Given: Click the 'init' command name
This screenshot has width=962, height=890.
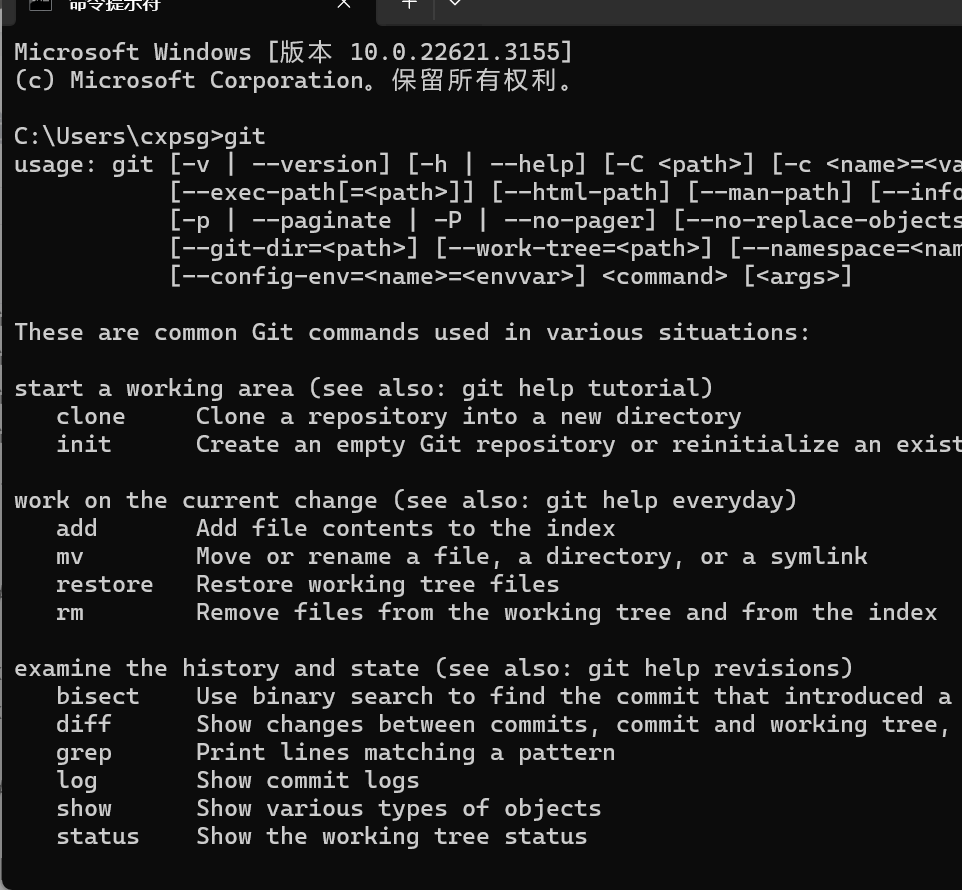Looking at the screenshot, I should (84, 444).
